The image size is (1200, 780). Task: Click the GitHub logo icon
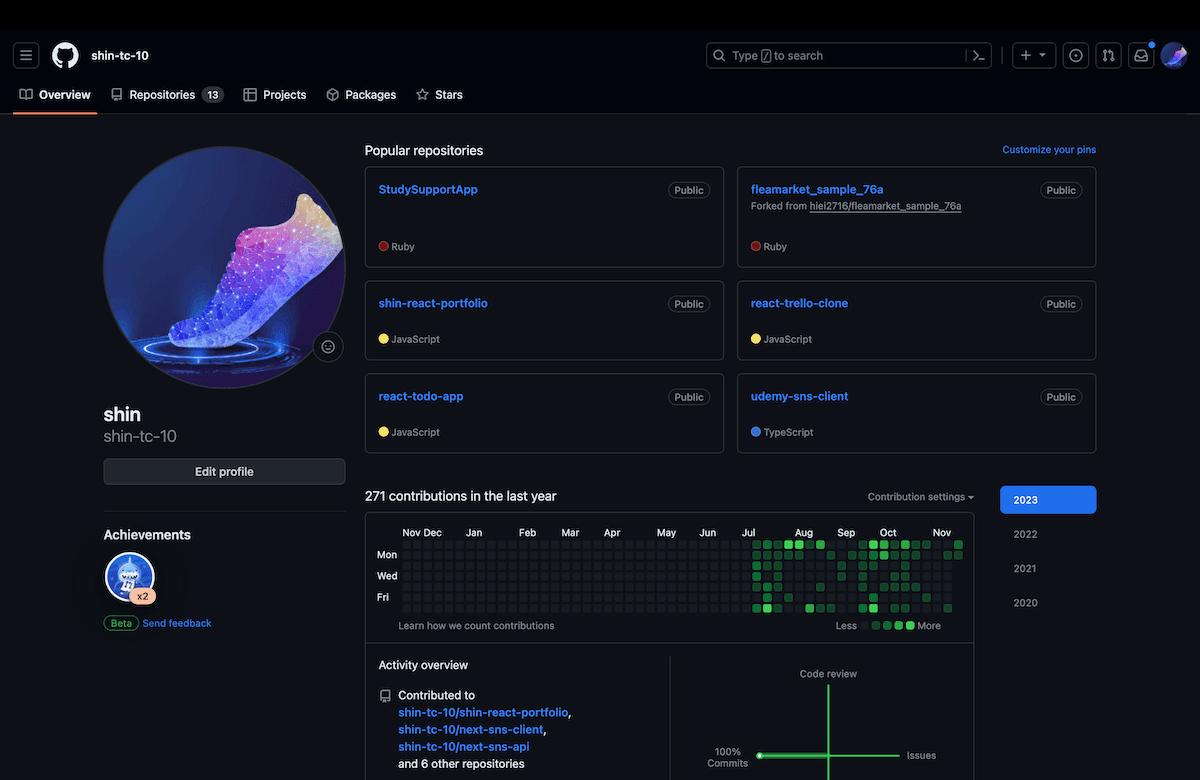tap(65, 56)
